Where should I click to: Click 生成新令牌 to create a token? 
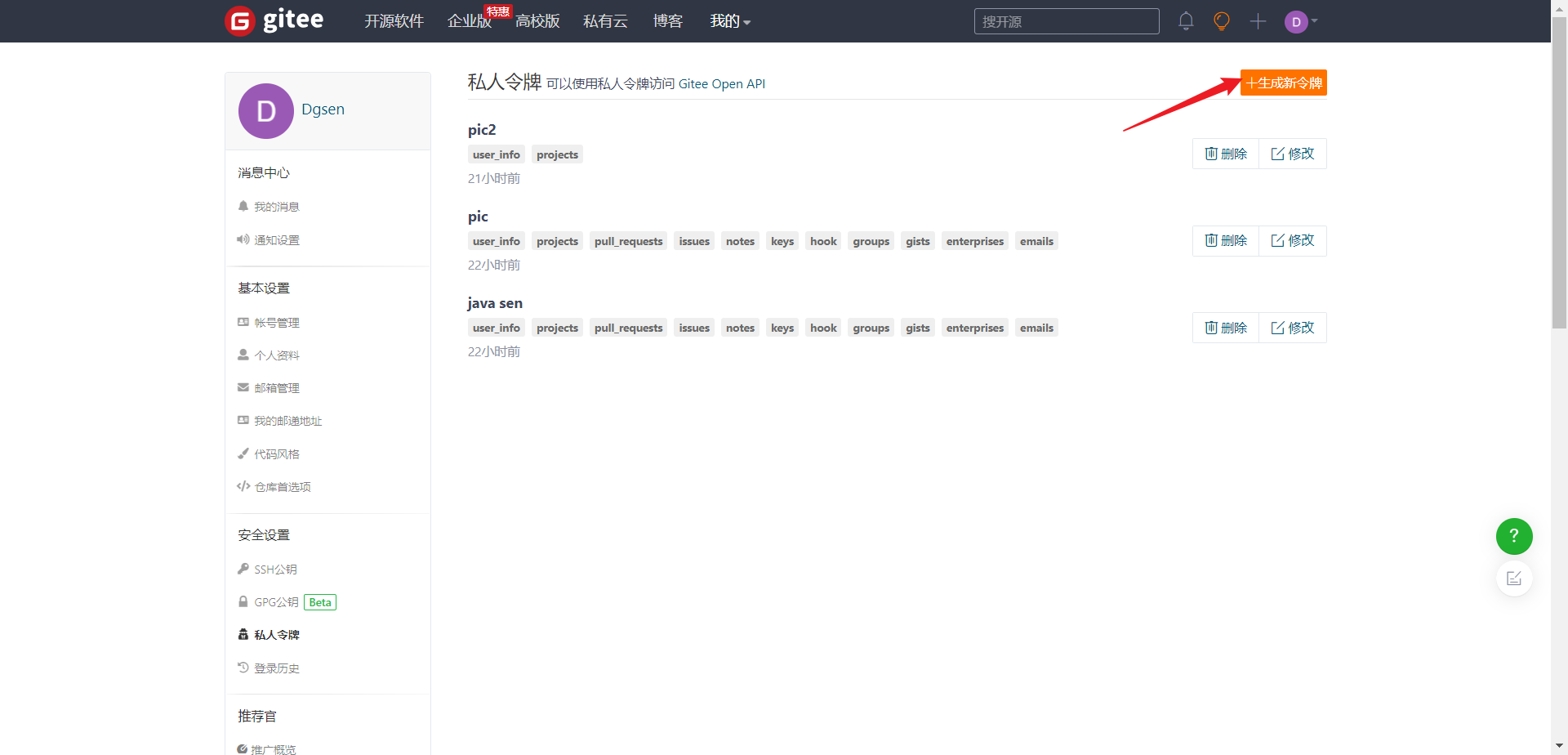coord(1283,83)
